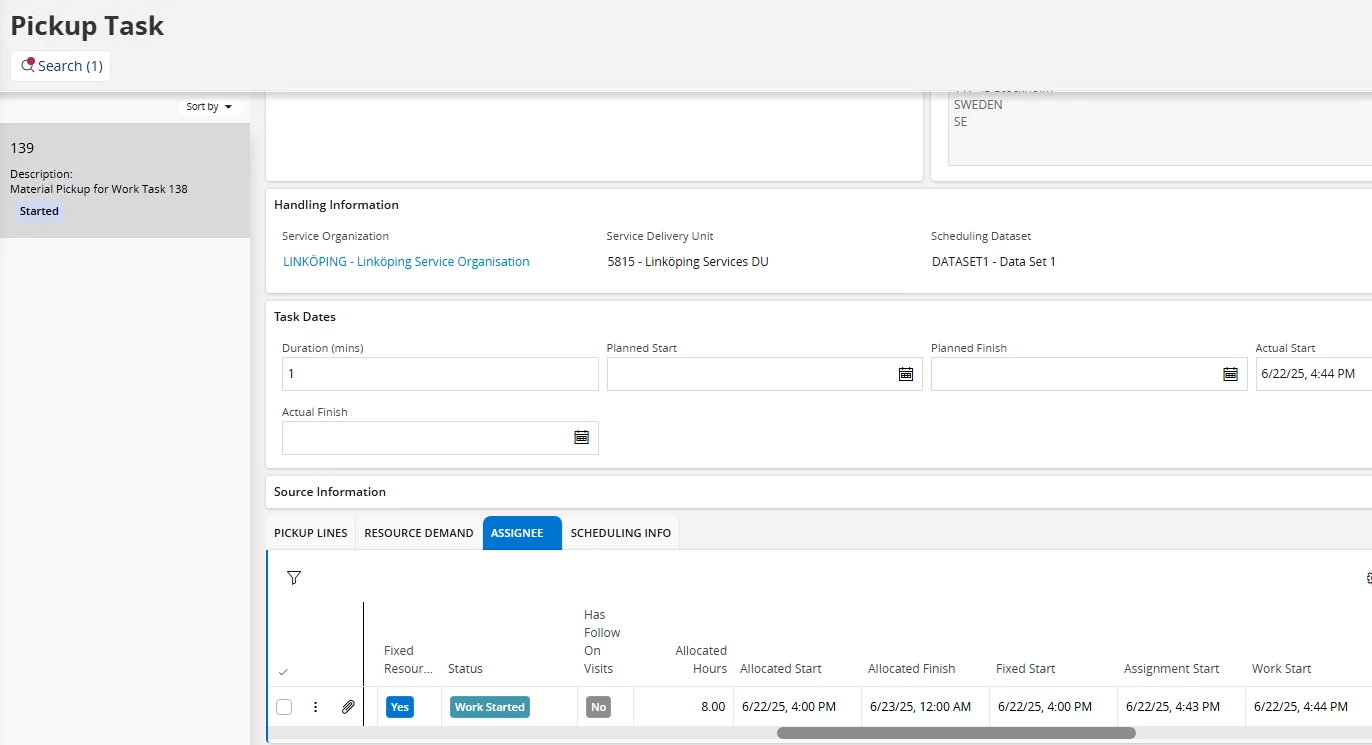
Task: Sort by the Work Start column header
Action: [x=1282, y=669]
